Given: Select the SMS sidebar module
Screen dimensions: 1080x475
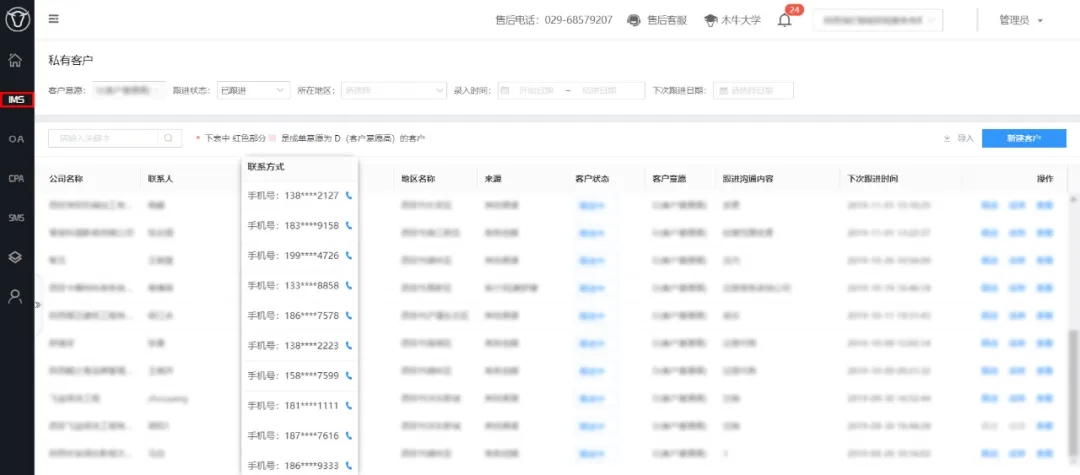Looking at the screenshot, I should pyautogui.click(x=17, y=218).
